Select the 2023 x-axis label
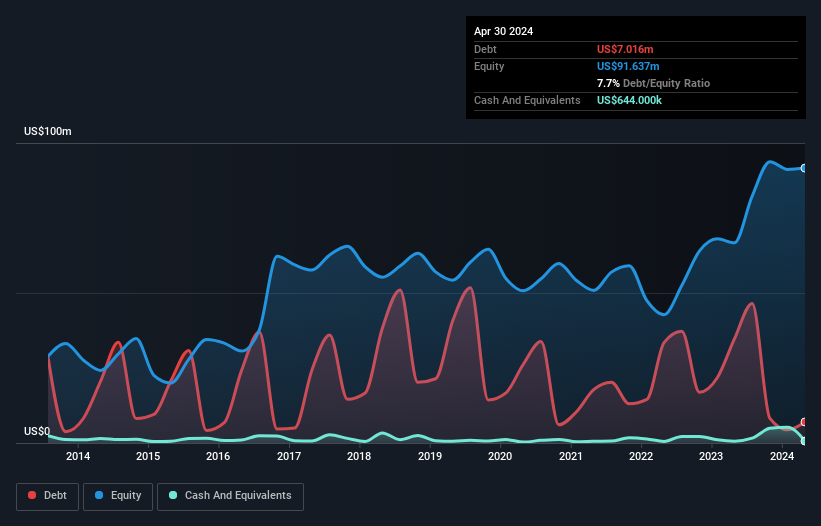821x526 pixels. 711,456
